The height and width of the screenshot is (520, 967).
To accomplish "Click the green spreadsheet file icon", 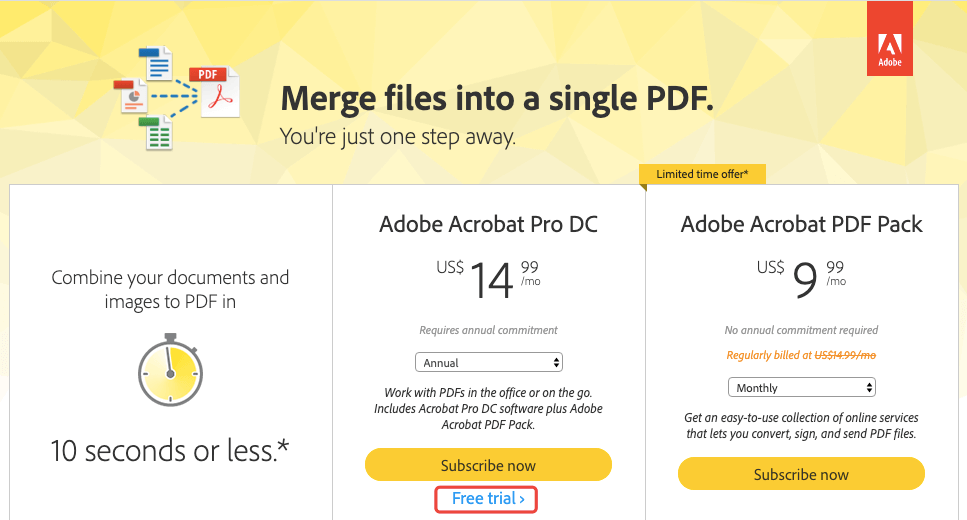I will [157, 133].
